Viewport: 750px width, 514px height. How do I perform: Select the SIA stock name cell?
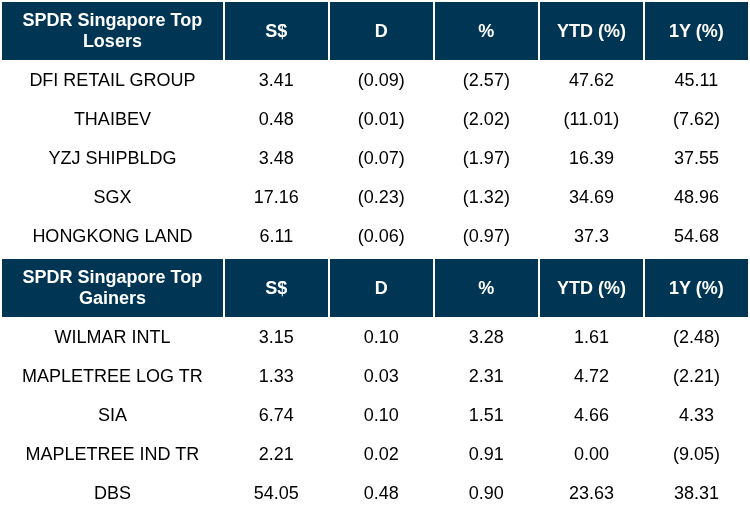112,415
